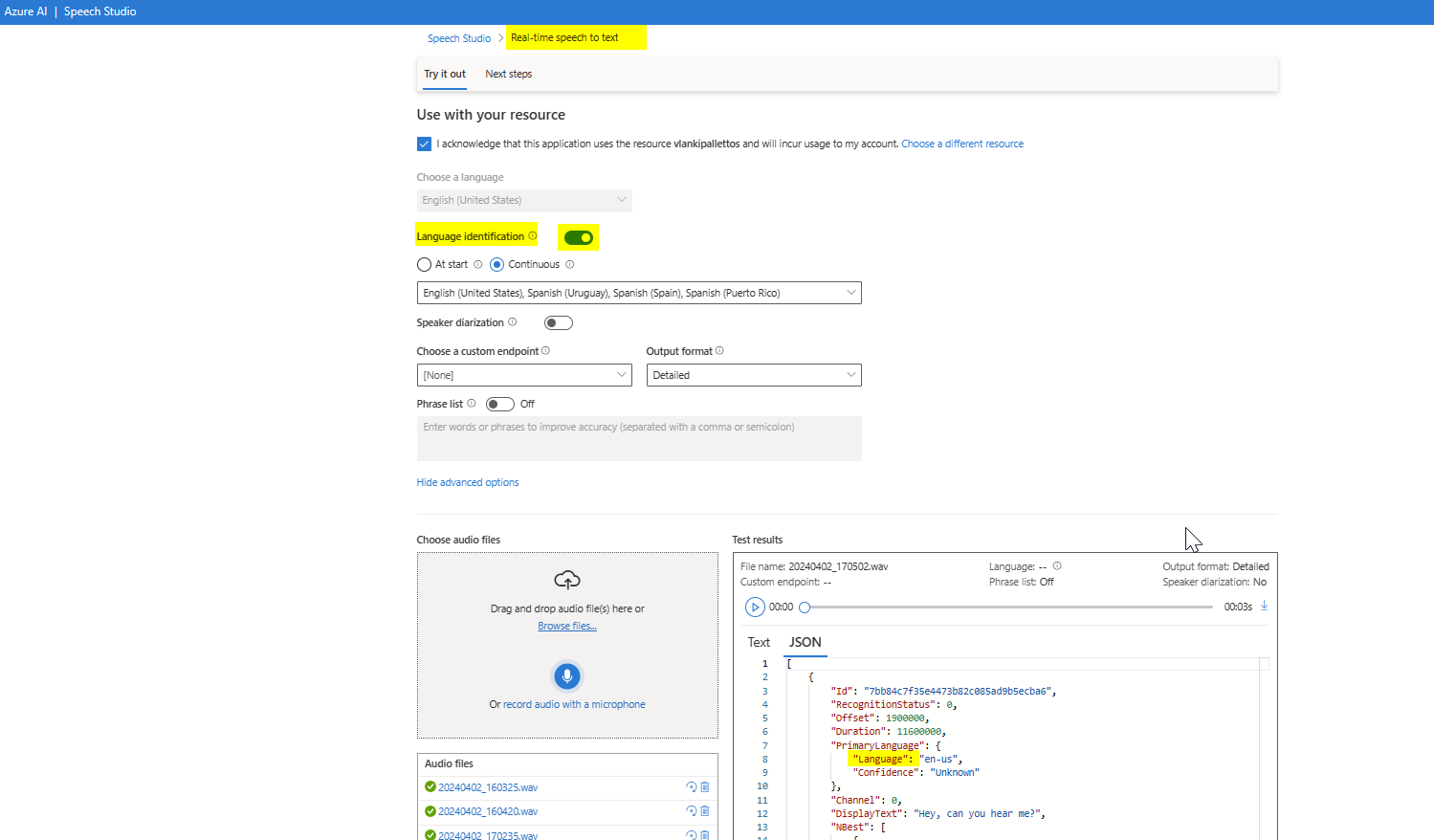Turn on the Phrase list toggle
This screenshot has width=1434, height=840.
498,404
